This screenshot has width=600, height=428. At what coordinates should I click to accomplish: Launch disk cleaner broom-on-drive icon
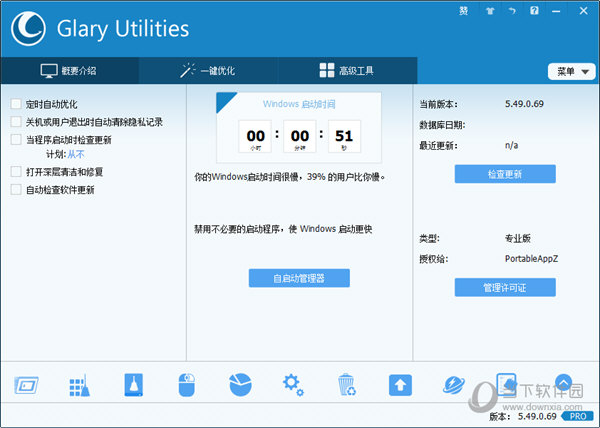(x=134, y=385)
